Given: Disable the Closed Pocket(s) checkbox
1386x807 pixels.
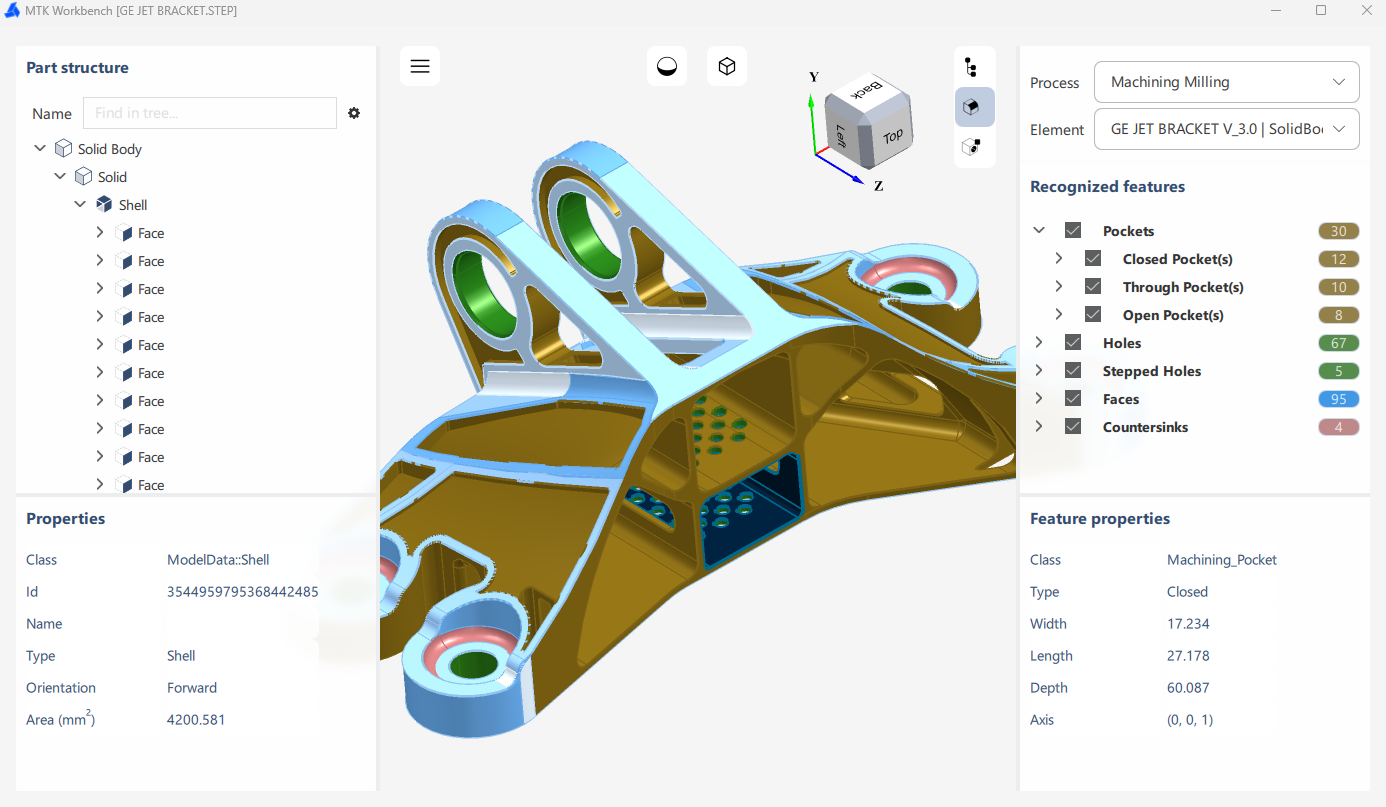Looking at the screenshot, I should pyautogui.click(x=1093, y=257).
